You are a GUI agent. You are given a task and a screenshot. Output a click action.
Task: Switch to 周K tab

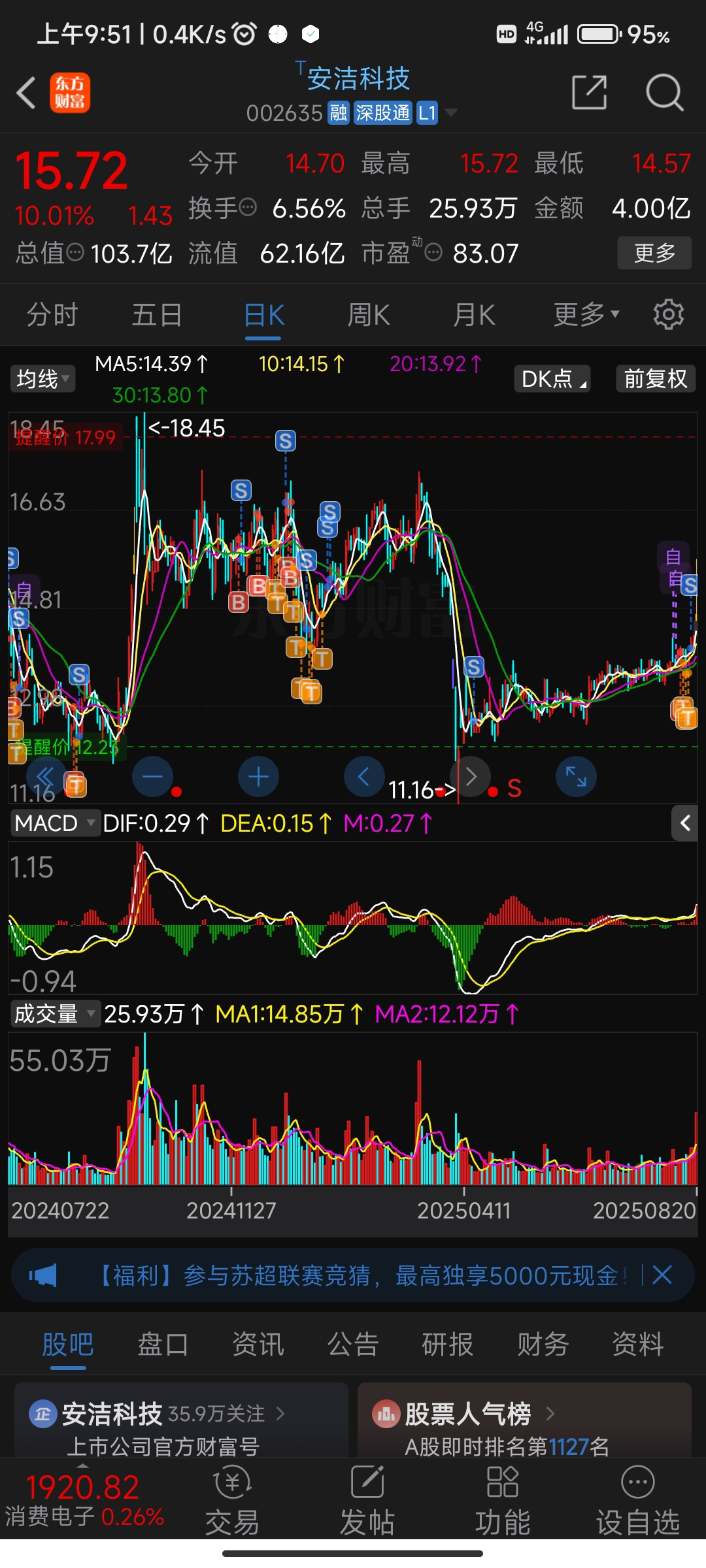[369, 314]
